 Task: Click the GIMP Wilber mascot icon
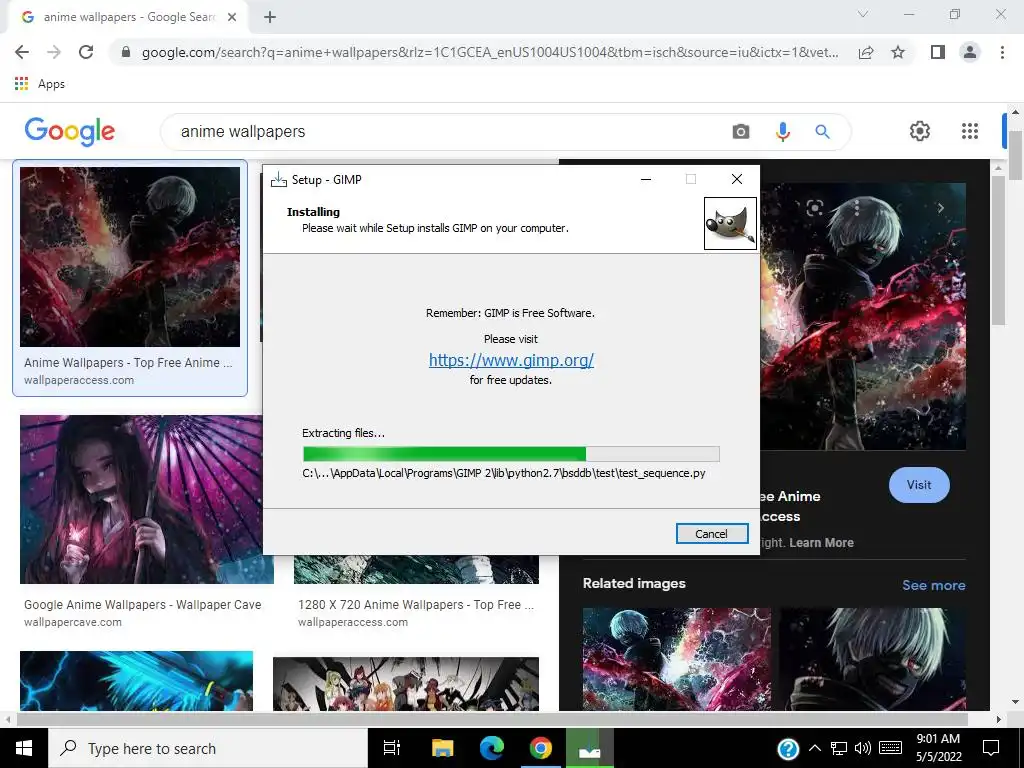[730, 223]
